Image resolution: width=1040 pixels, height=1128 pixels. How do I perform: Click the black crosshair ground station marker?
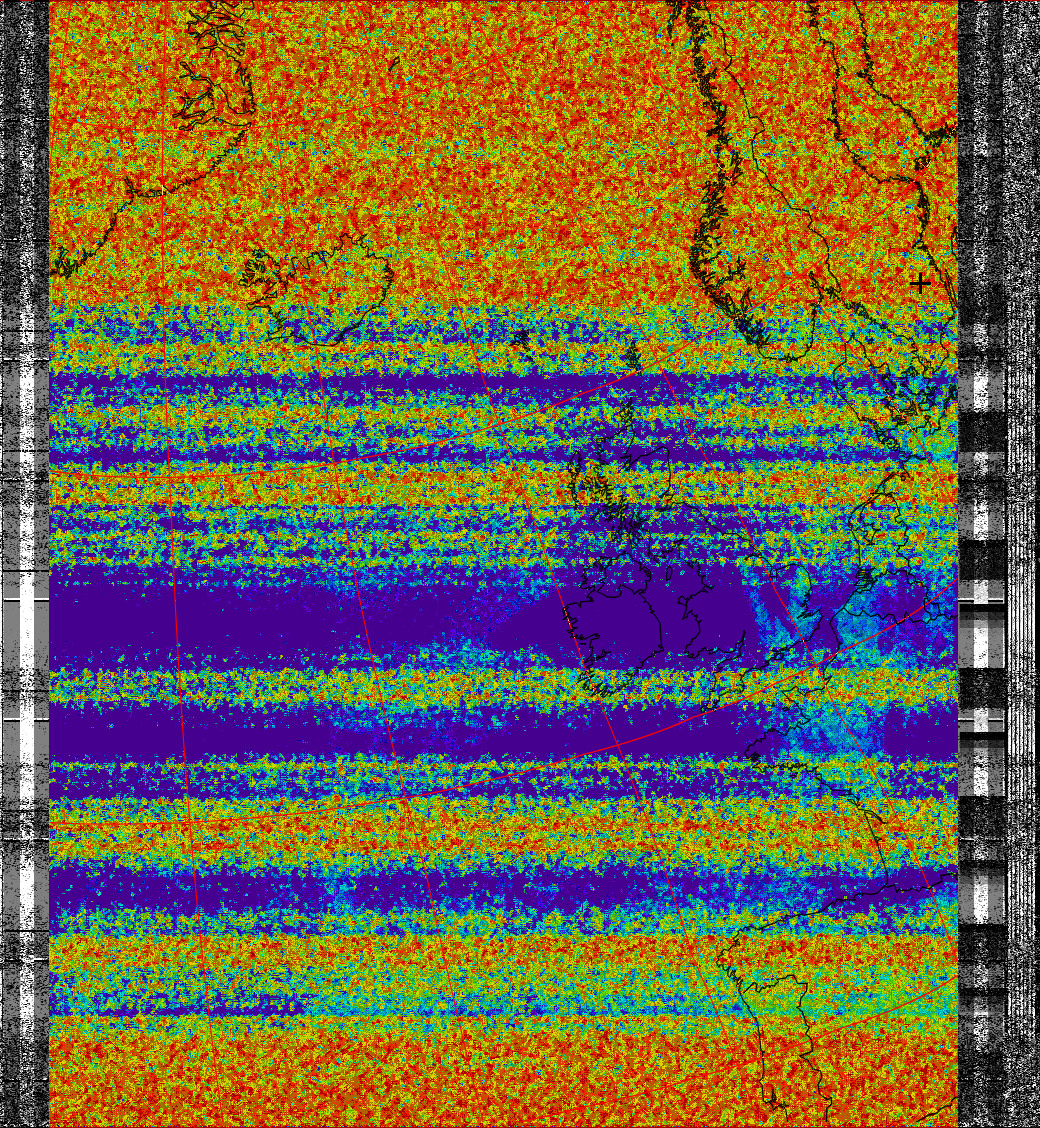click(919, 283)
